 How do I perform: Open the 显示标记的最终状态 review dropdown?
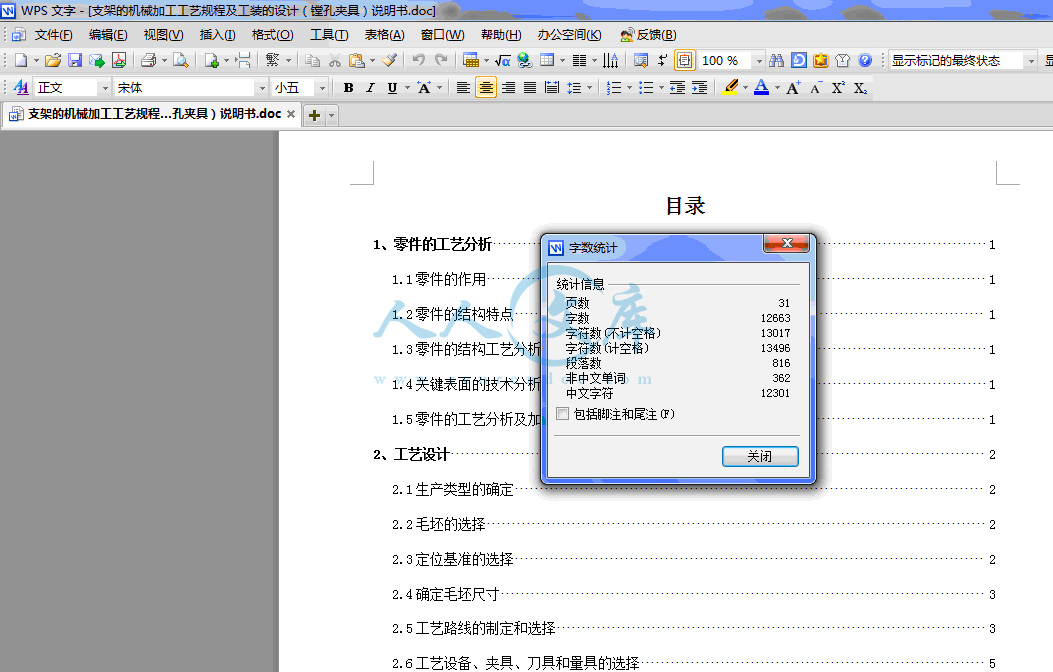(1031, 60)
